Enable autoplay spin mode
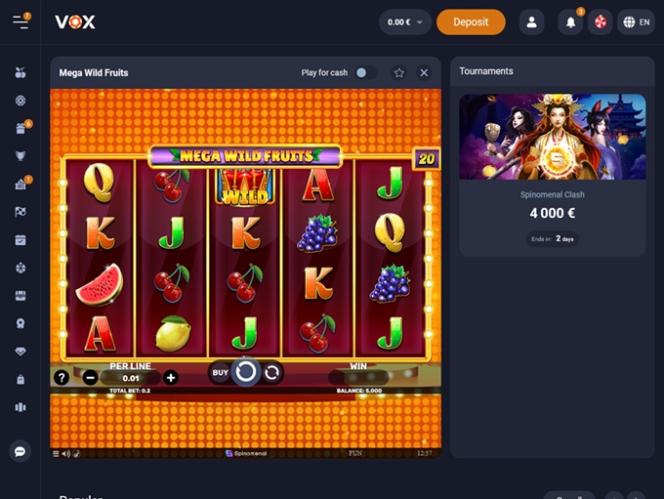The width and height of the screenshot is (664, 499). point(272,373)
